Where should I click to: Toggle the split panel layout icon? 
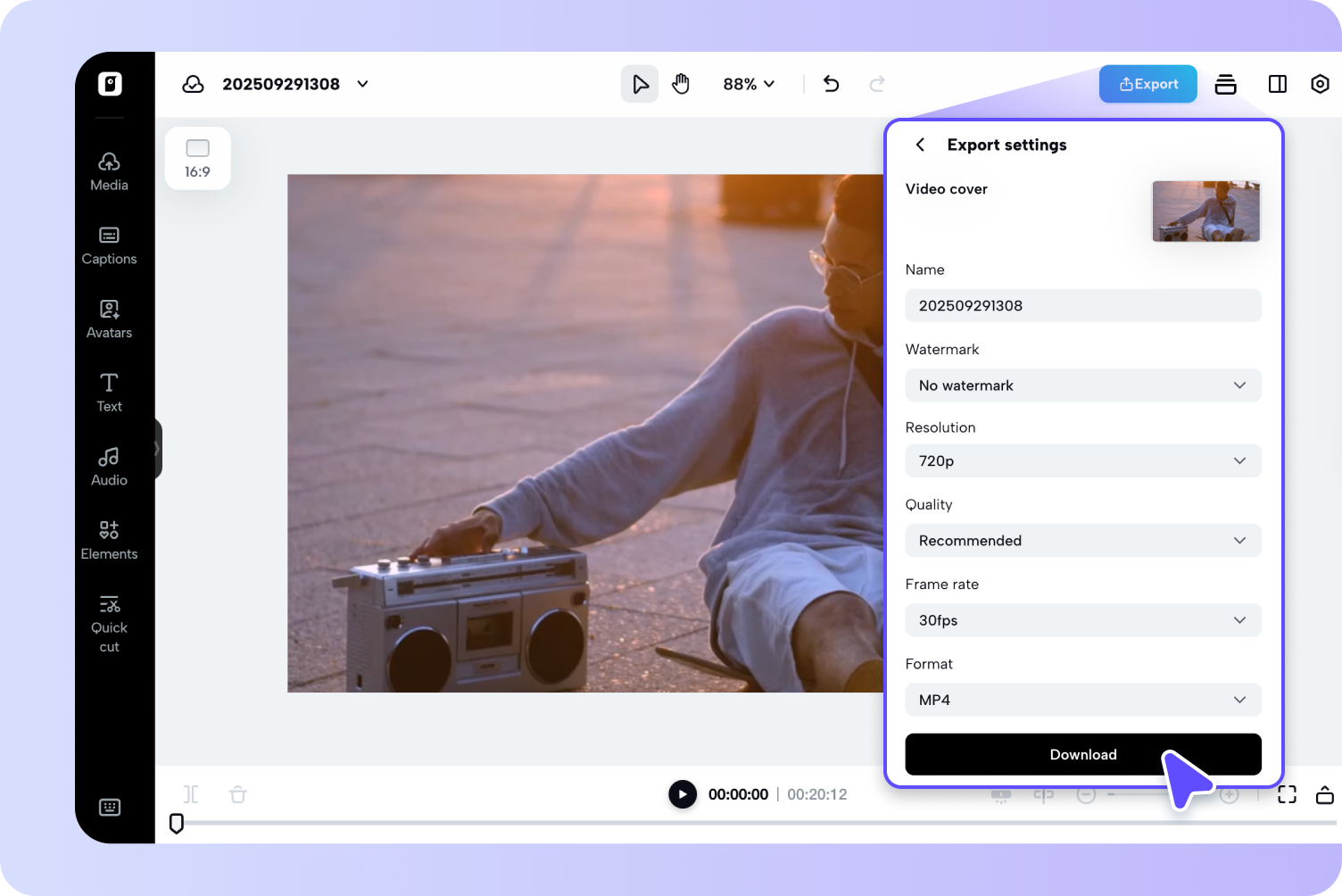[x=1278, y=84]
